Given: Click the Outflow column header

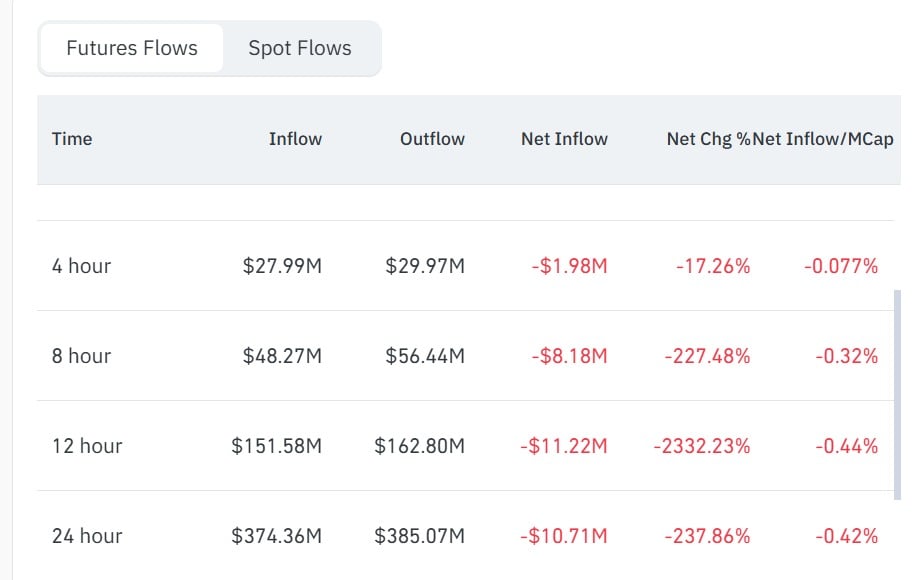Looking at the screenshot, I should (433, 139).
